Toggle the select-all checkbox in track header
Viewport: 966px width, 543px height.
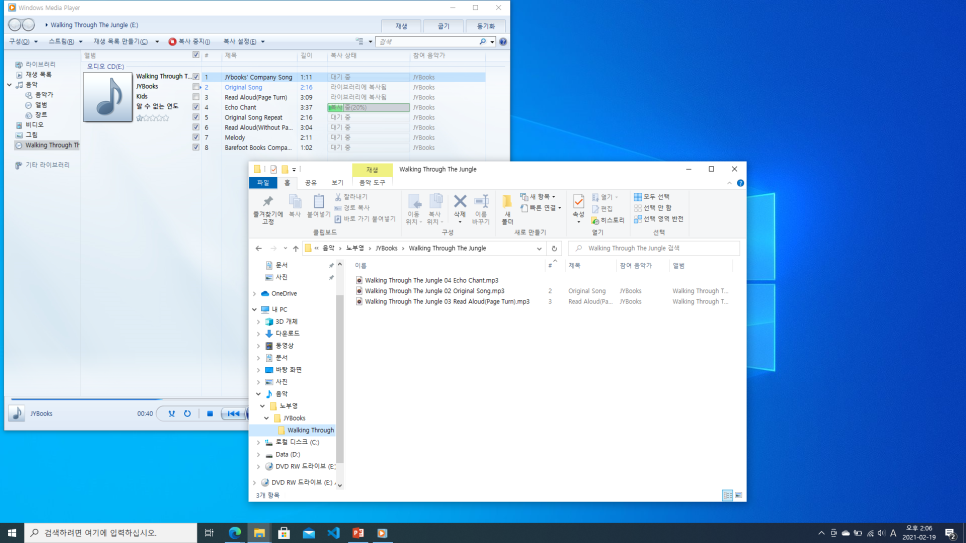pyautogui.click(x=196, y=55)
